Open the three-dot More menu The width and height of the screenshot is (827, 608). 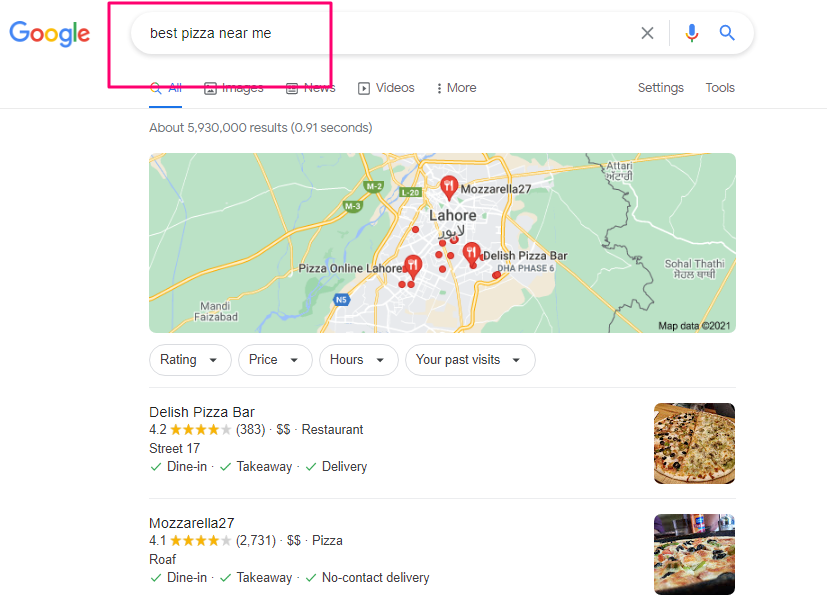pos(456,88)
